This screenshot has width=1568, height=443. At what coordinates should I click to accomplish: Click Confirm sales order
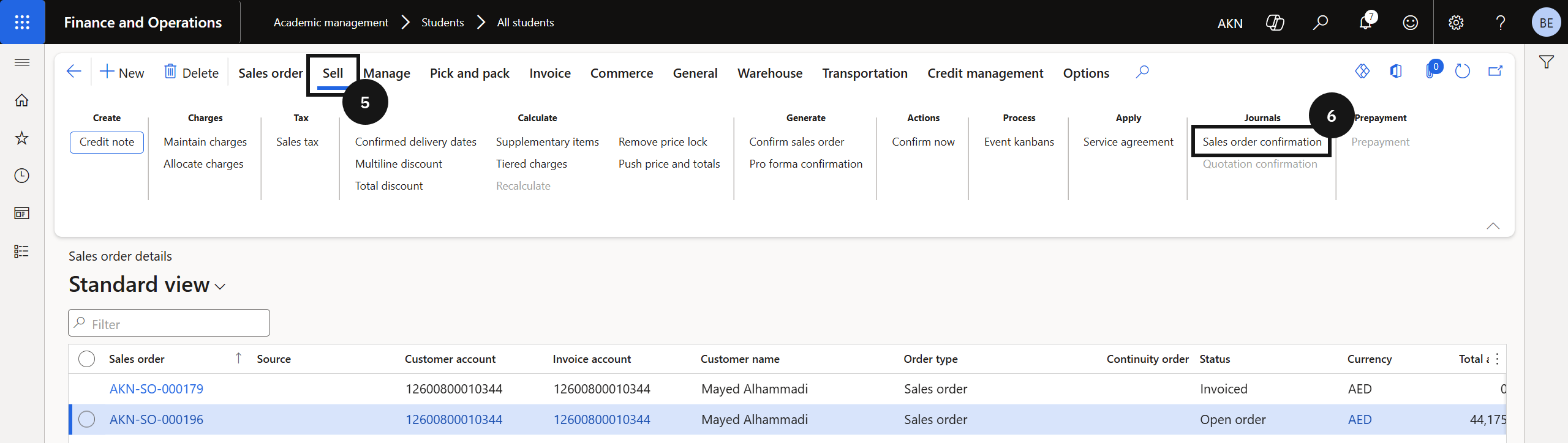[x=796, y=142]
